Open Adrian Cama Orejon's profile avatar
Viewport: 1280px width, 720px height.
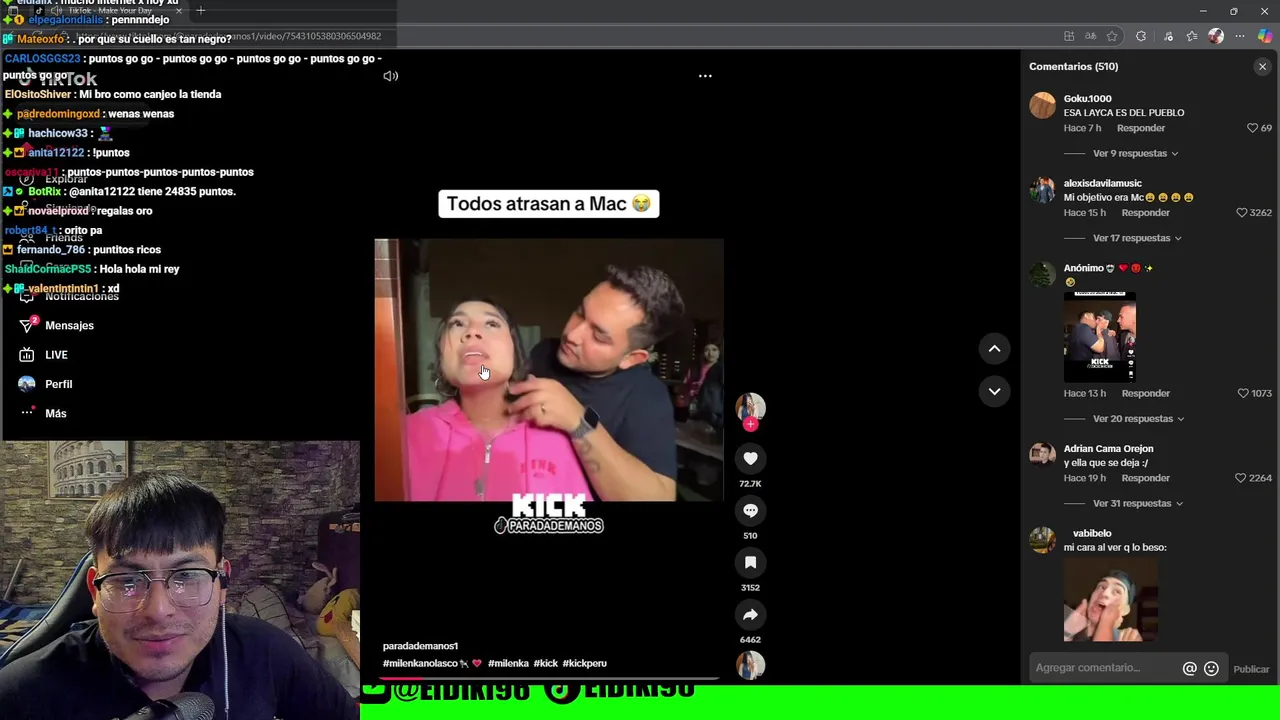click(1042, 455)
